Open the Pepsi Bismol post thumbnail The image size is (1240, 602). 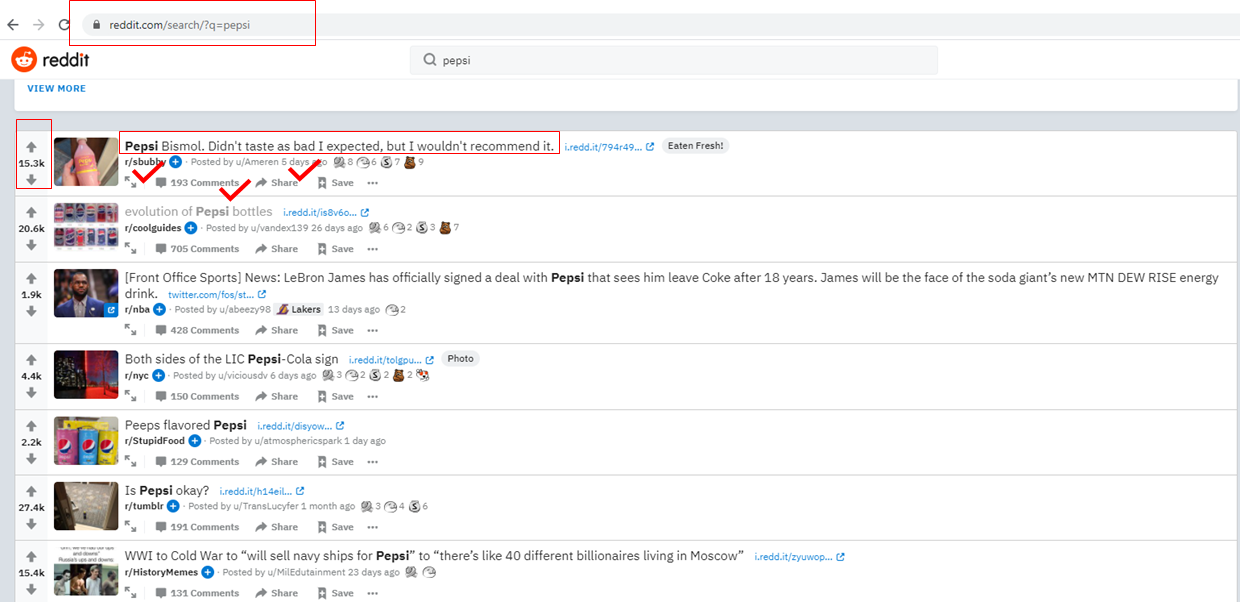pyautogui.click(x=86, y=161)
